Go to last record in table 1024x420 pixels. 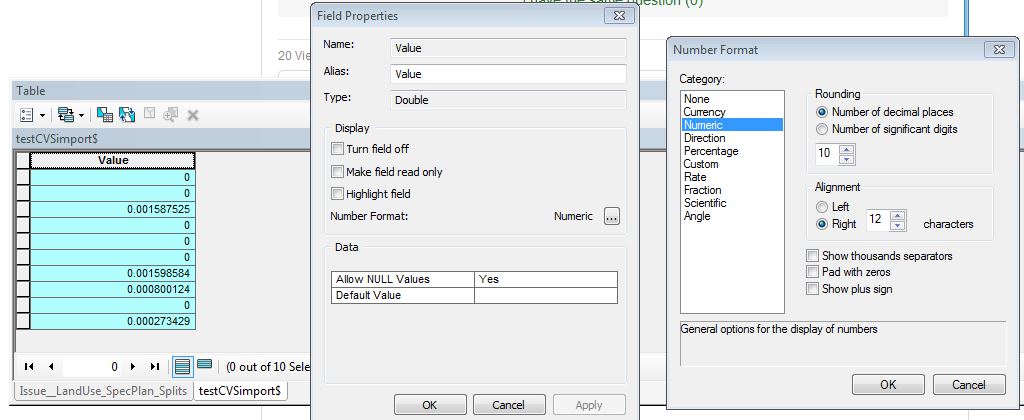click(155, 367)
